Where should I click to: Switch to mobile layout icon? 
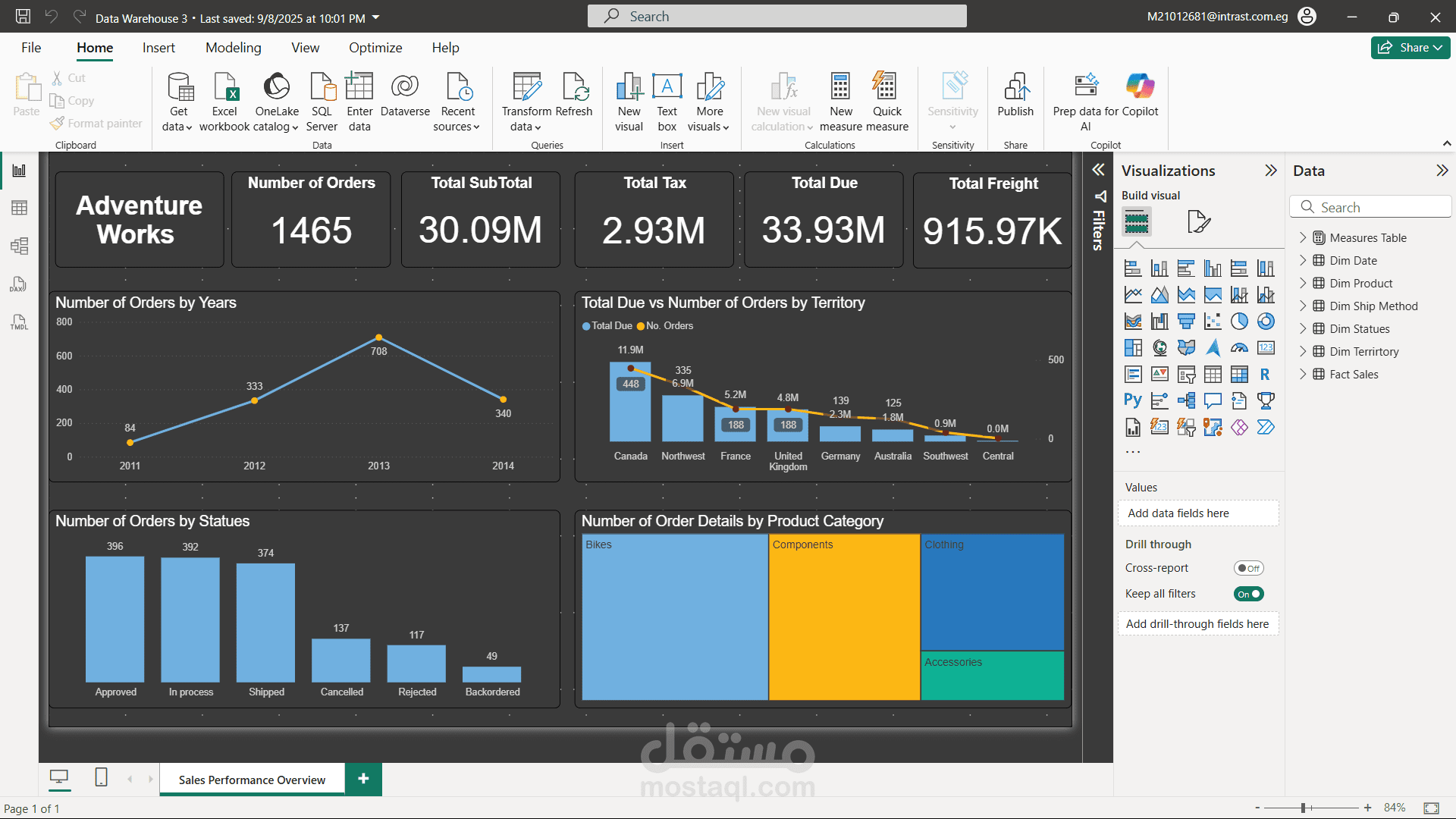[101, 777]
